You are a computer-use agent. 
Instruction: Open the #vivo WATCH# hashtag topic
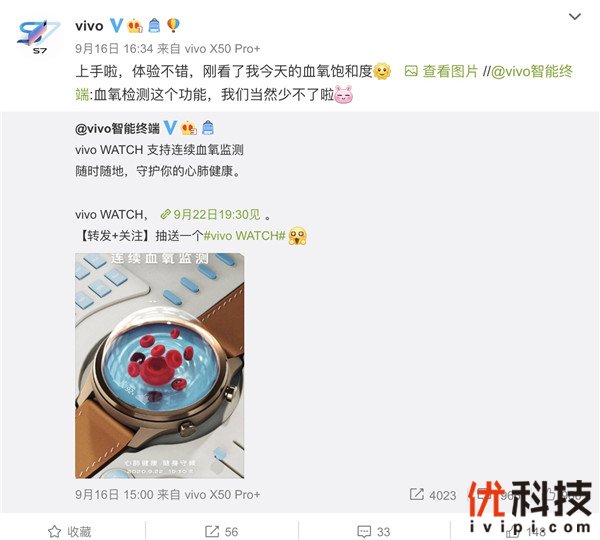pyautogui.click(x=245, y=236)
